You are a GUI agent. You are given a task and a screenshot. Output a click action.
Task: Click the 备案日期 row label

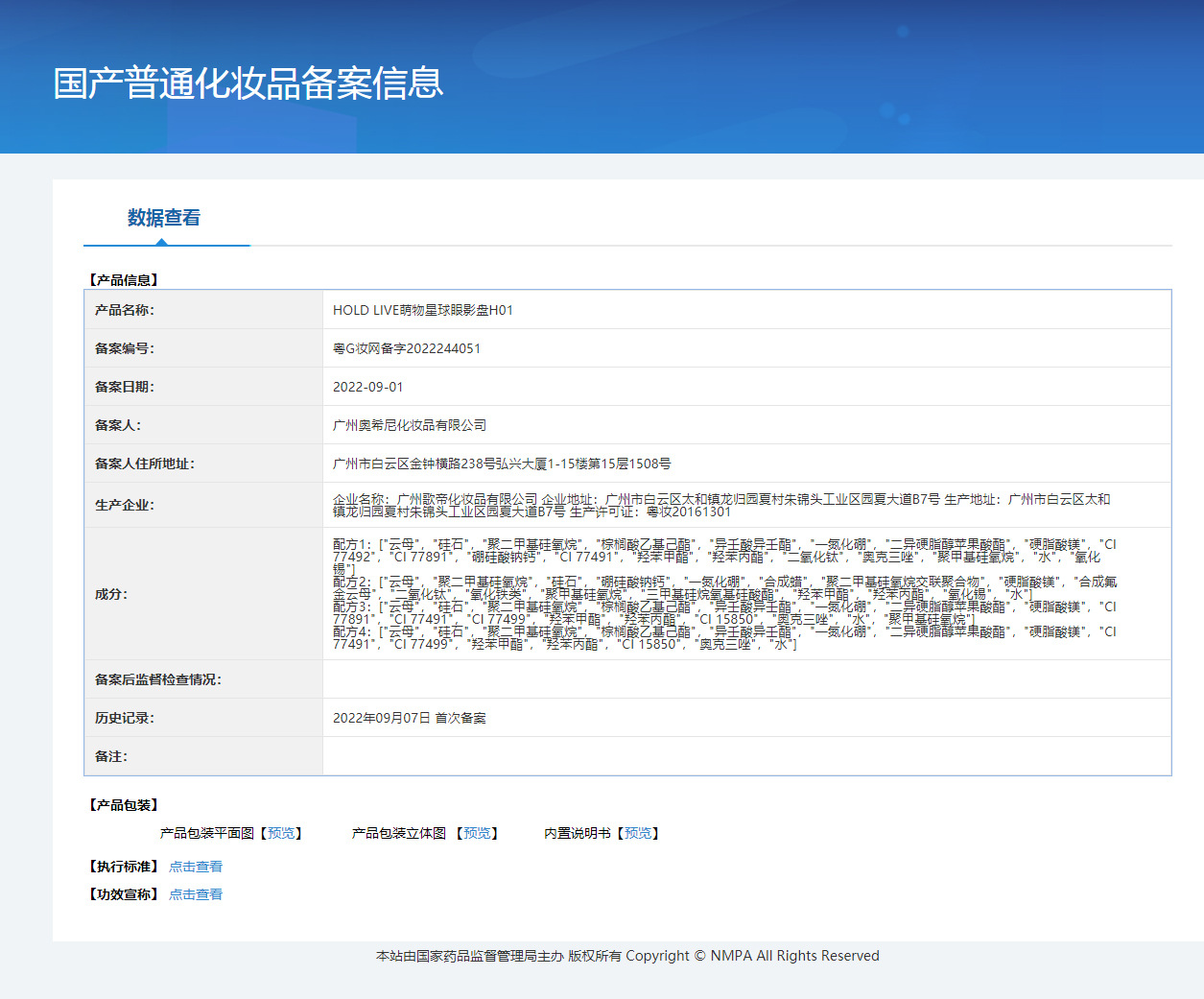point(125,387)
